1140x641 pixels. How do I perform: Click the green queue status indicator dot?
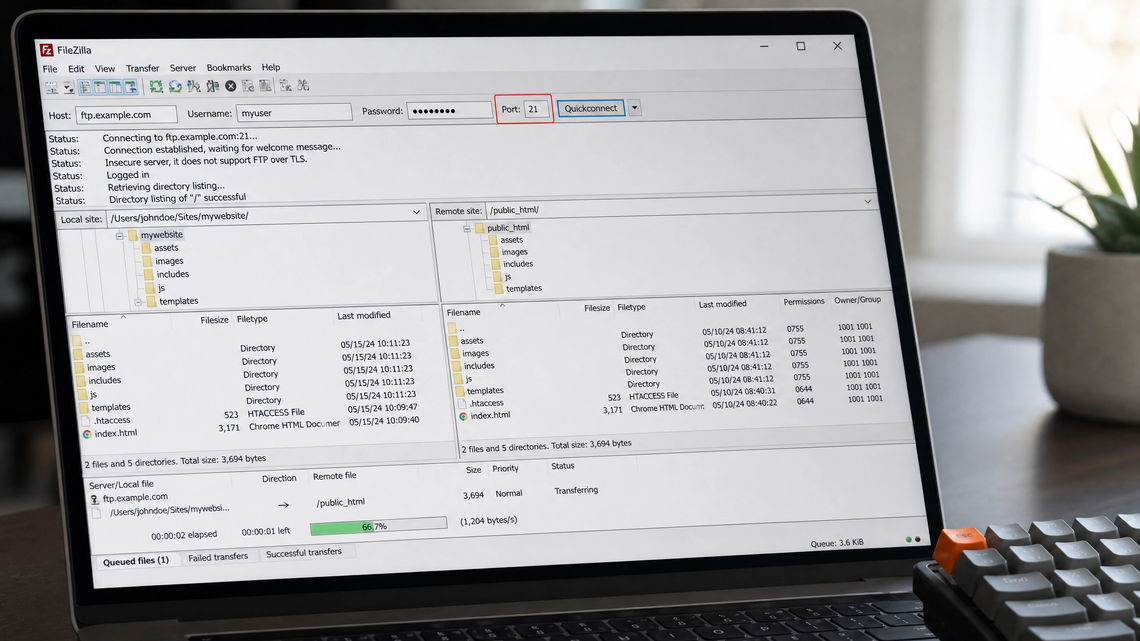908,539
